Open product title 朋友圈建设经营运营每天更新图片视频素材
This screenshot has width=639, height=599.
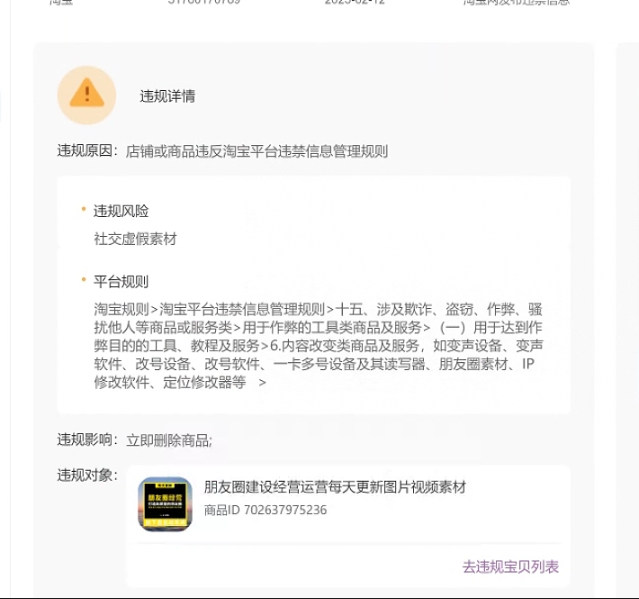click(x=335, y=487)
